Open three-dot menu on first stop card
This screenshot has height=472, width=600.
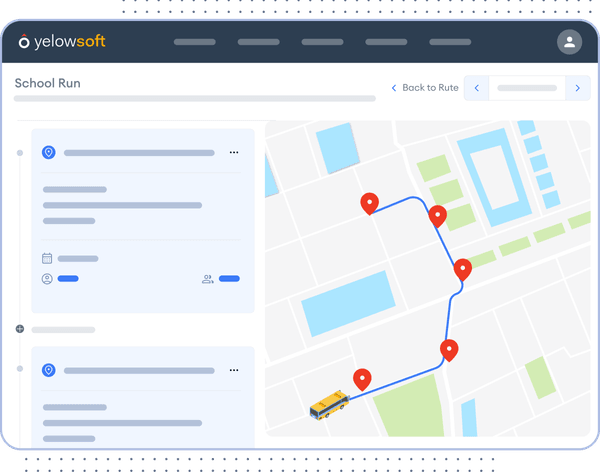click(234, 152)
